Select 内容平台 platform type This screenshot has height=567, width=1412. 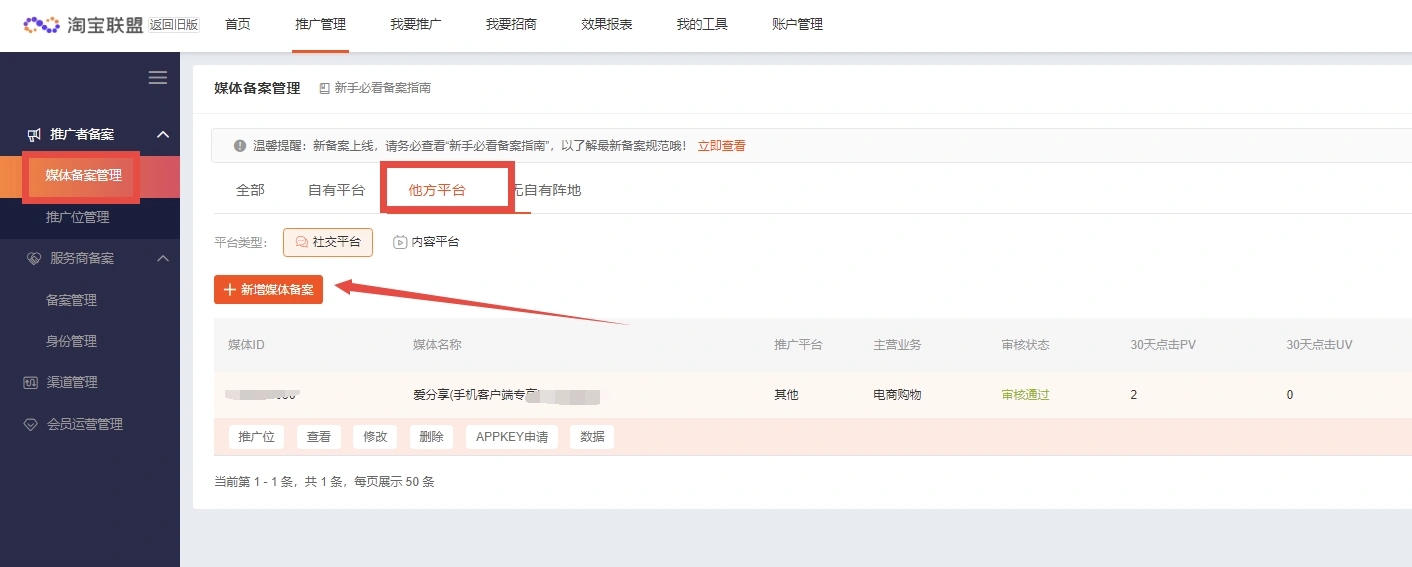click(426, 242)
